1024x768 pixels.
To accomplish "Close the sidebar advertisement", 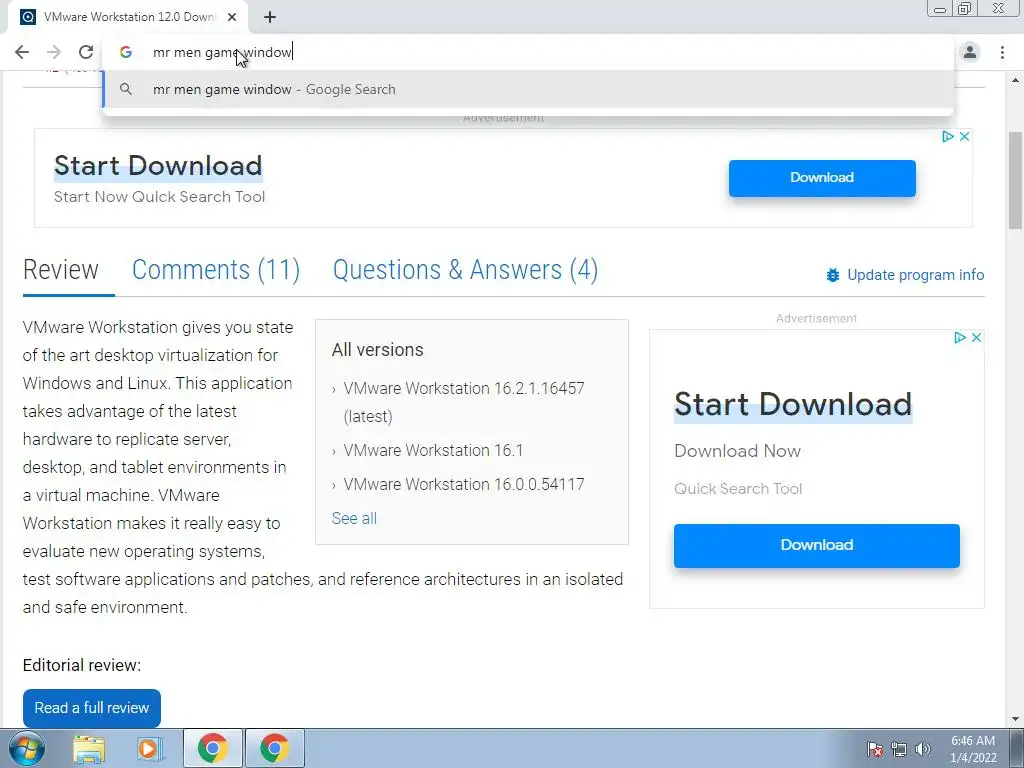I will (976, 338).
